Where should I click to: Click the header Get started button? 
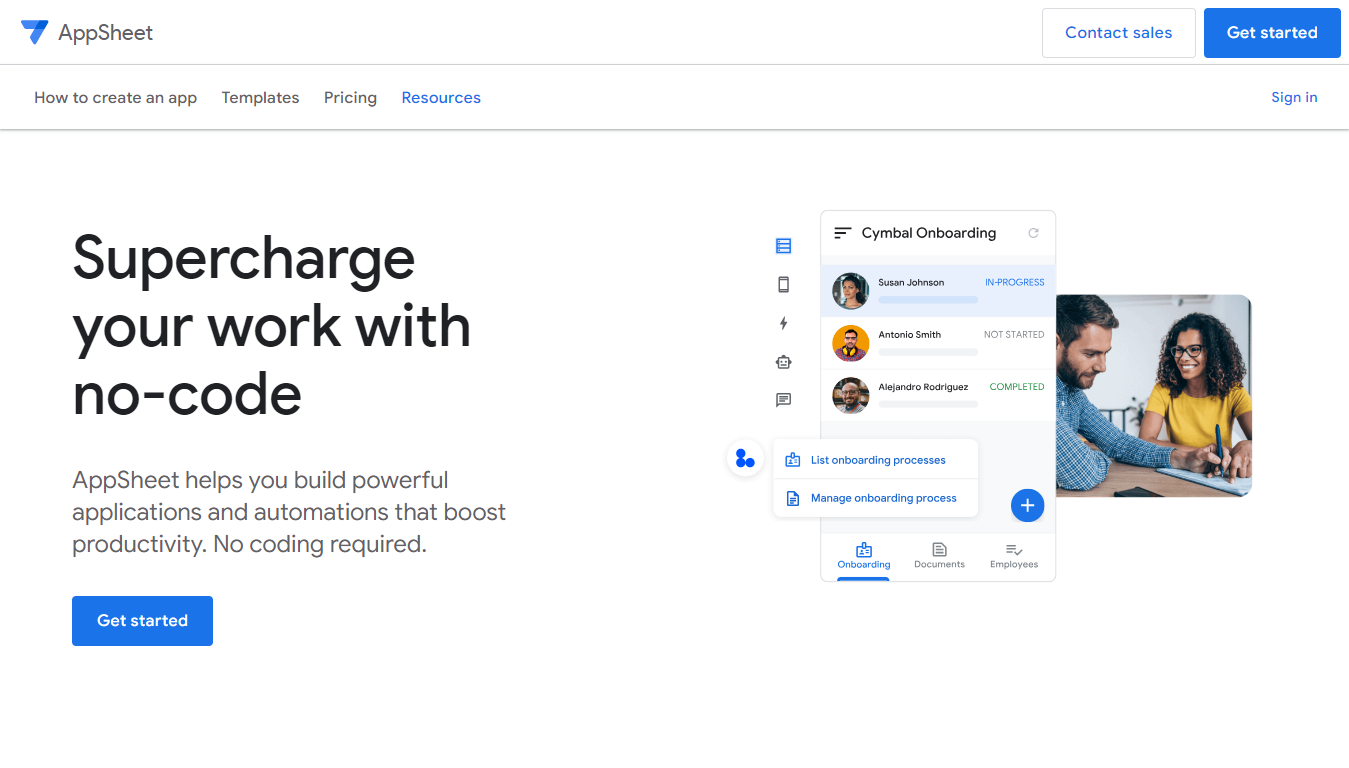tap(1272, 33)
